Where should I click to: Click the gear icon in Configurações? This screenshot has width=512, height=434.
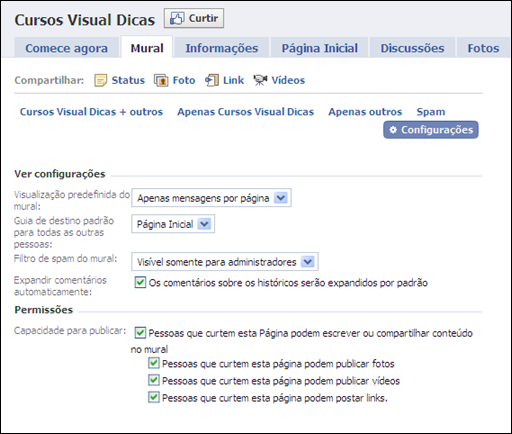tap(393, 130)
